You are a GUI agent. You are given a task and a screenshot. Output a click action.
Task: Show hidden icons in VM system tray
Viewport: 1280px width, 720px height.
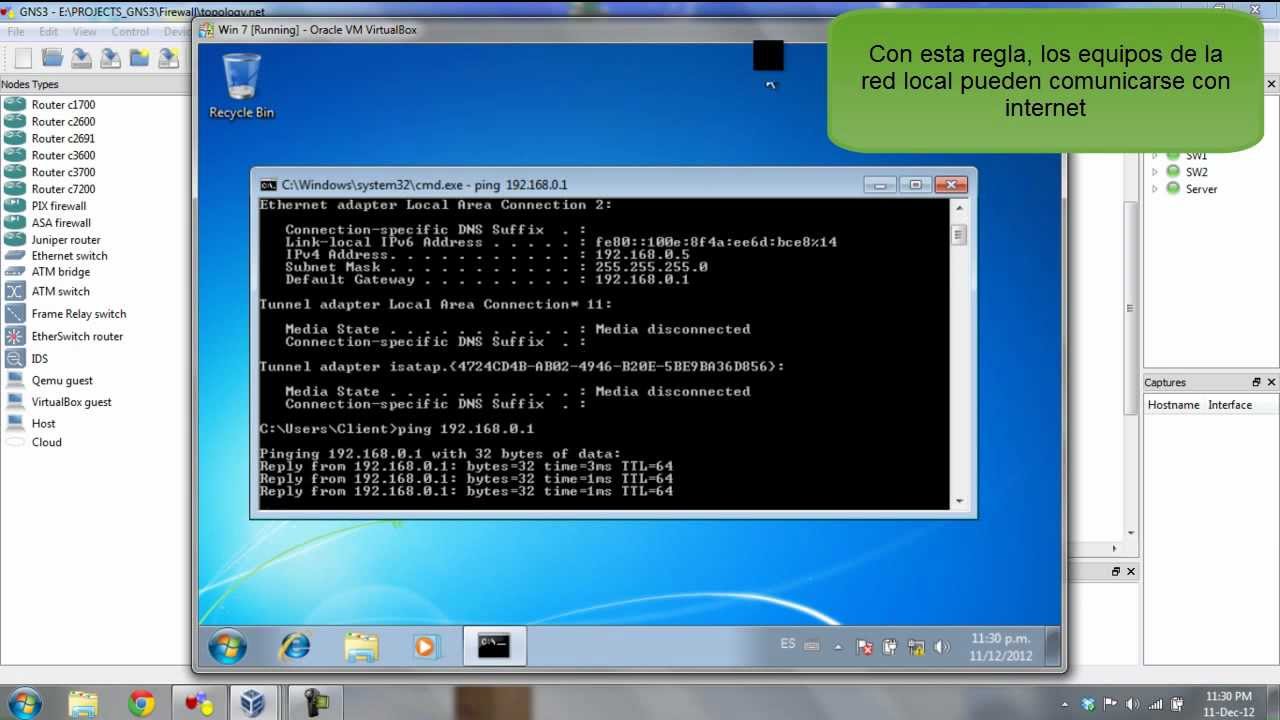click(838, 647)
